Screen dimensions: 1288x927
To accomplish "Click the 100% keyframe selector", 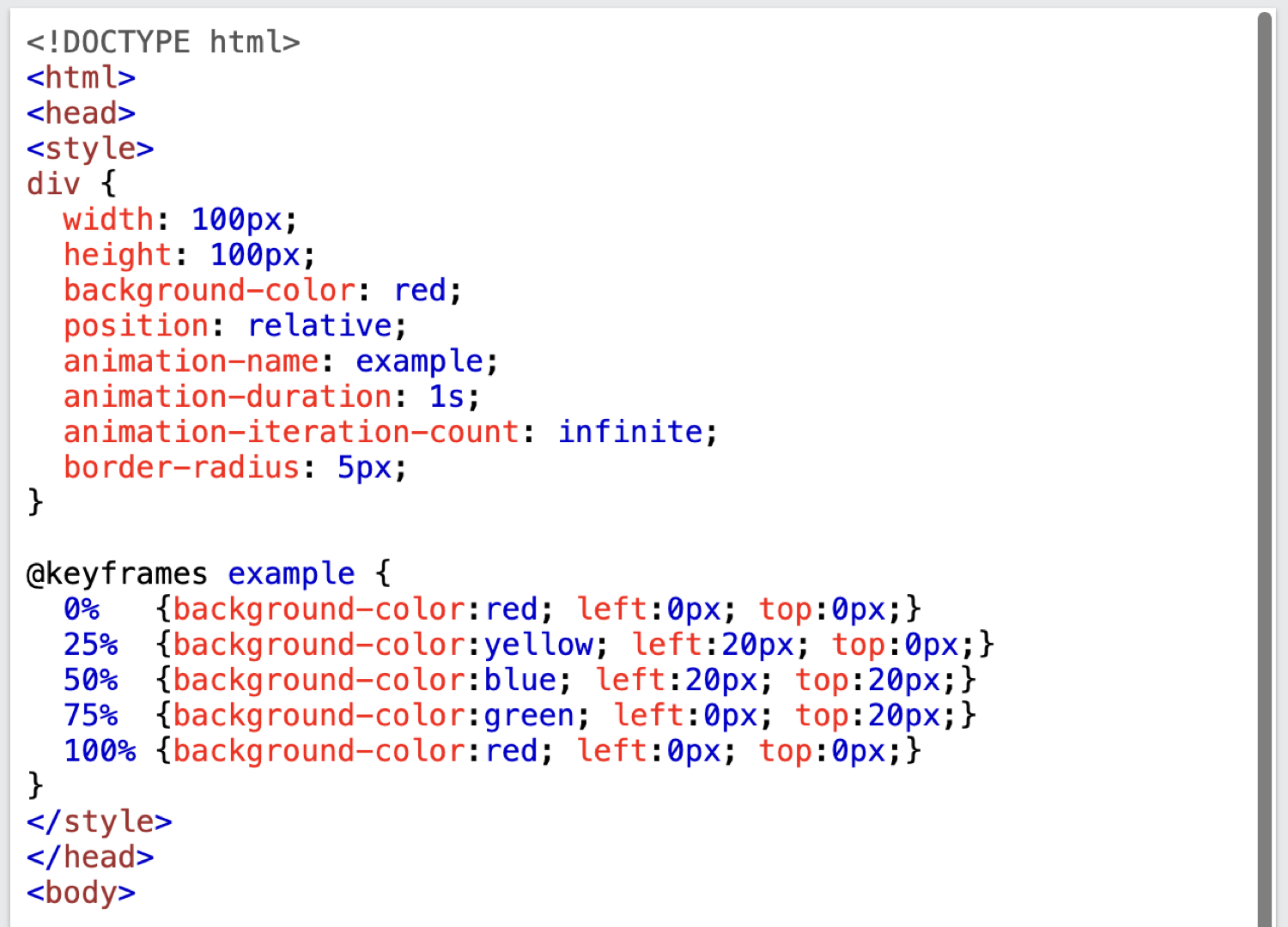I will tap(100, 751).
